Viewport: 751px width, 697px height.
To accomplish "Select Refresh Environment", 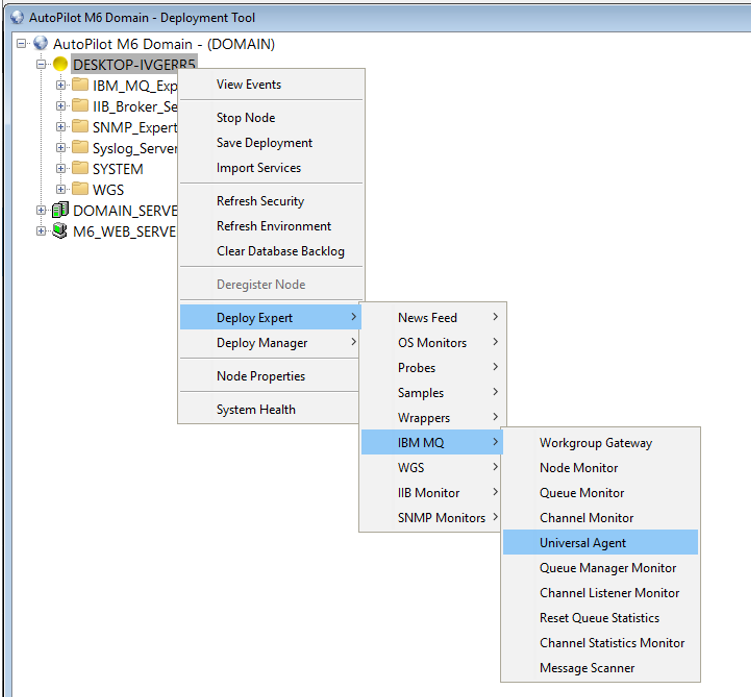I will pyautogui.click(x=271, y=226).
